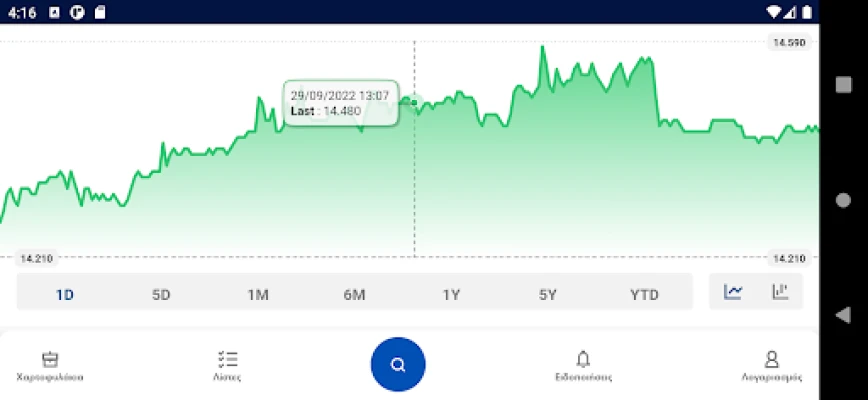This screenshot has height=400, width=868.
Task: Tap the chart tooltip showing Last 14.480
Action: coord(340,103)
